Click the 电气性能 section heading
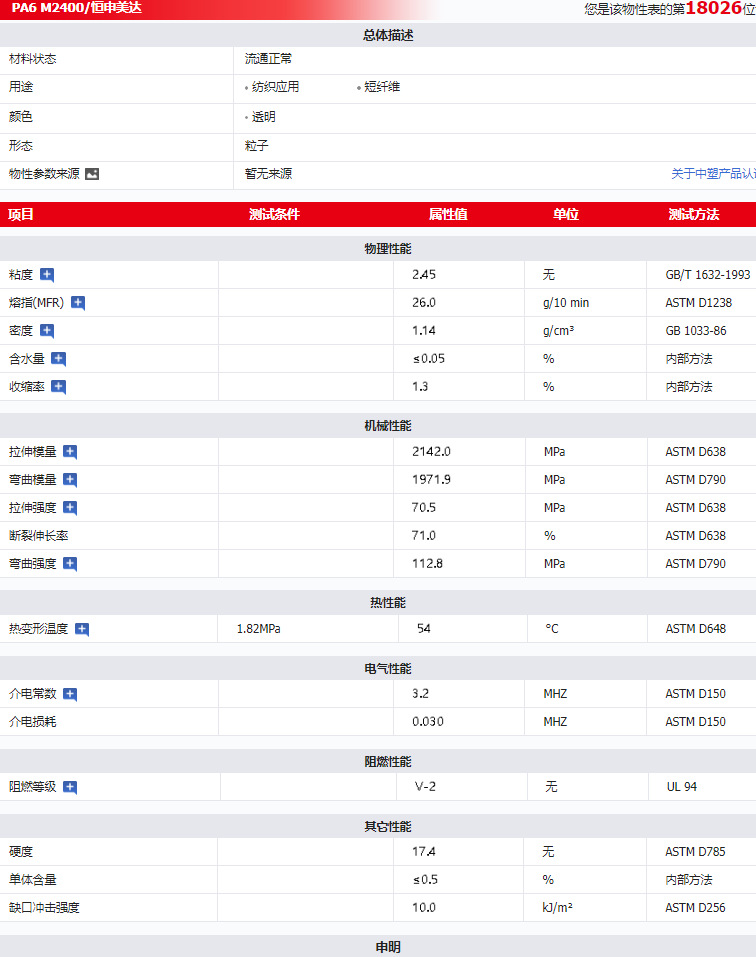Viewport: 756px width, 957px height. tap(388, 669)
